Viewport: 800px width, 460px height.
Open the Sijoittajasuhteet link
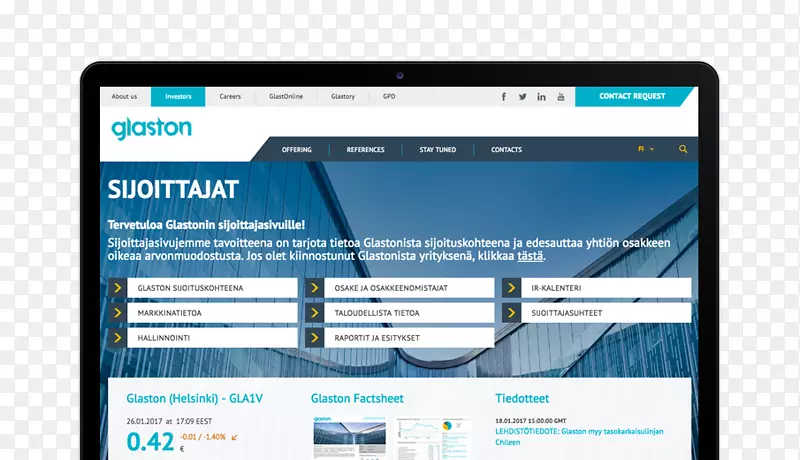(x=606, y=313)
